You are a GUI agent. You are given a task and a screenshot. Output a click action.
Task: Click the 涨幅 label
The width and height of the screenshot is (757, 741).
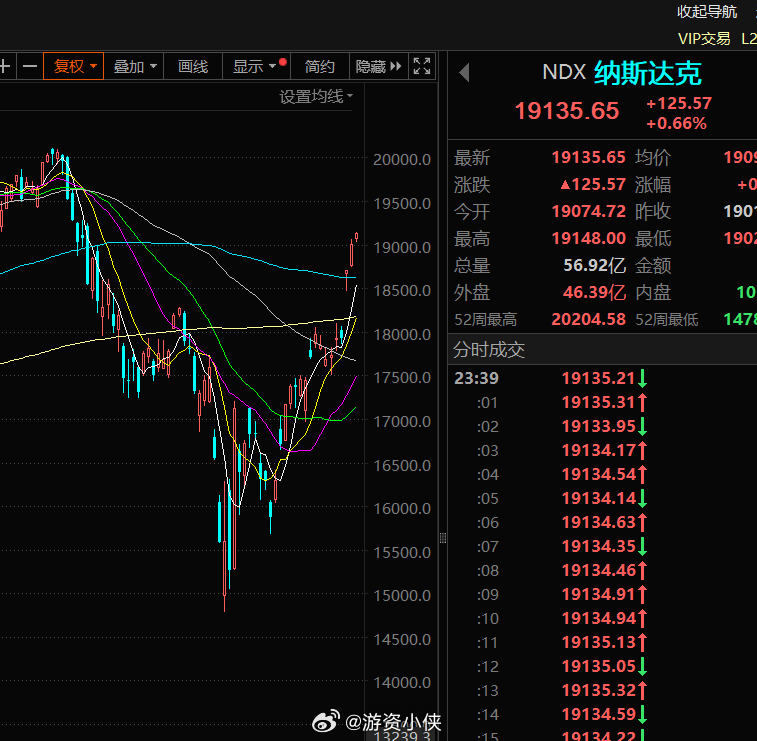pyautogui.click(x=653, y=185)
